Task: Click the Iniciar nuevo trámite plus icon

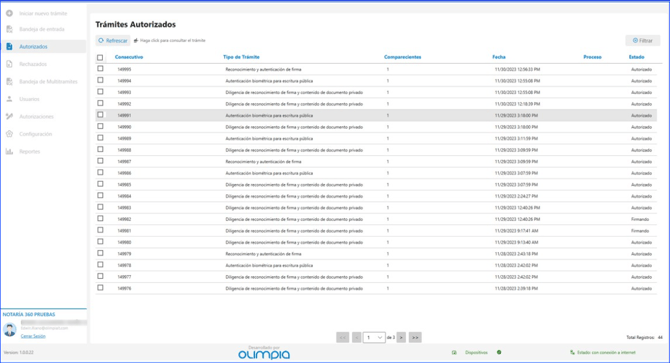Action: (9, 13)
